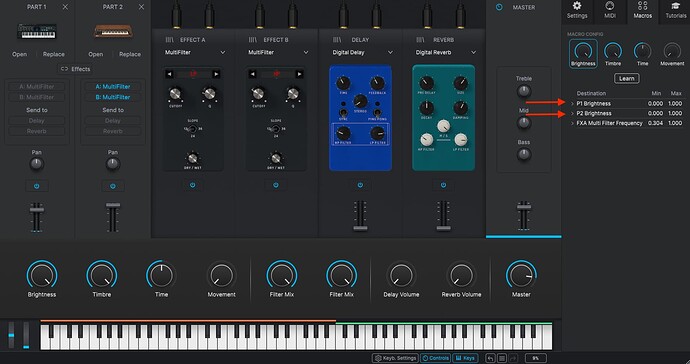Click the Part 1 synth thumbnail
This screenshot has height=364, width=690.
[x=37, y=31]
